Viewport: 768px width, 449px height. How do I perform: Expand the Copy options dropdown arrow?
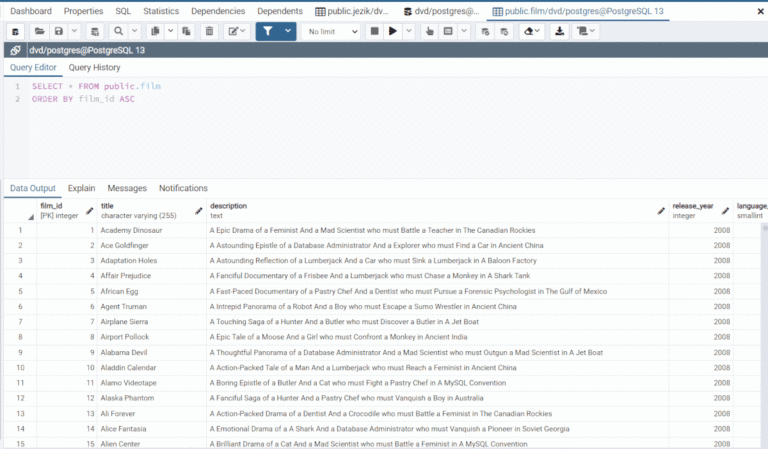point(170,32)
